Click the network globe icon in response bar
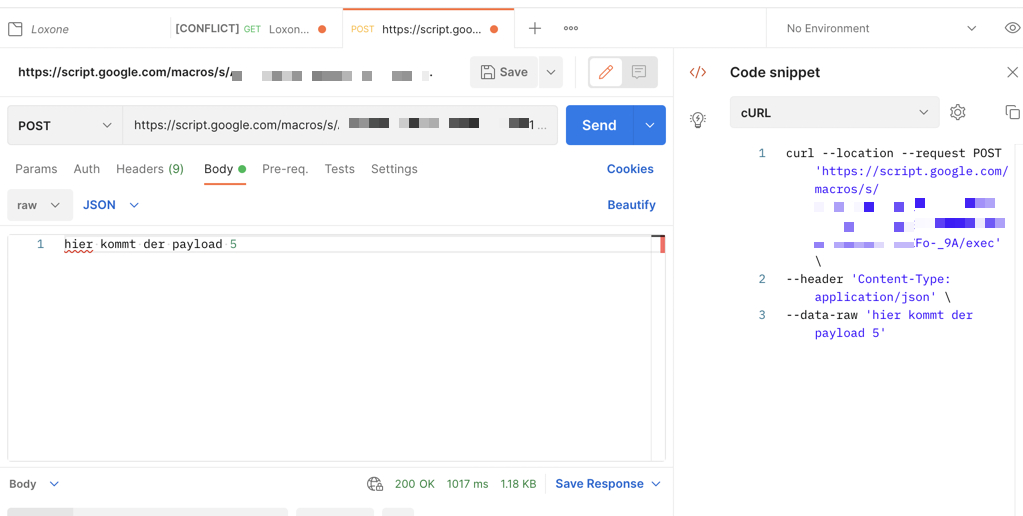The height and width of the screenshot is (516, 1023). pos(375,484)
